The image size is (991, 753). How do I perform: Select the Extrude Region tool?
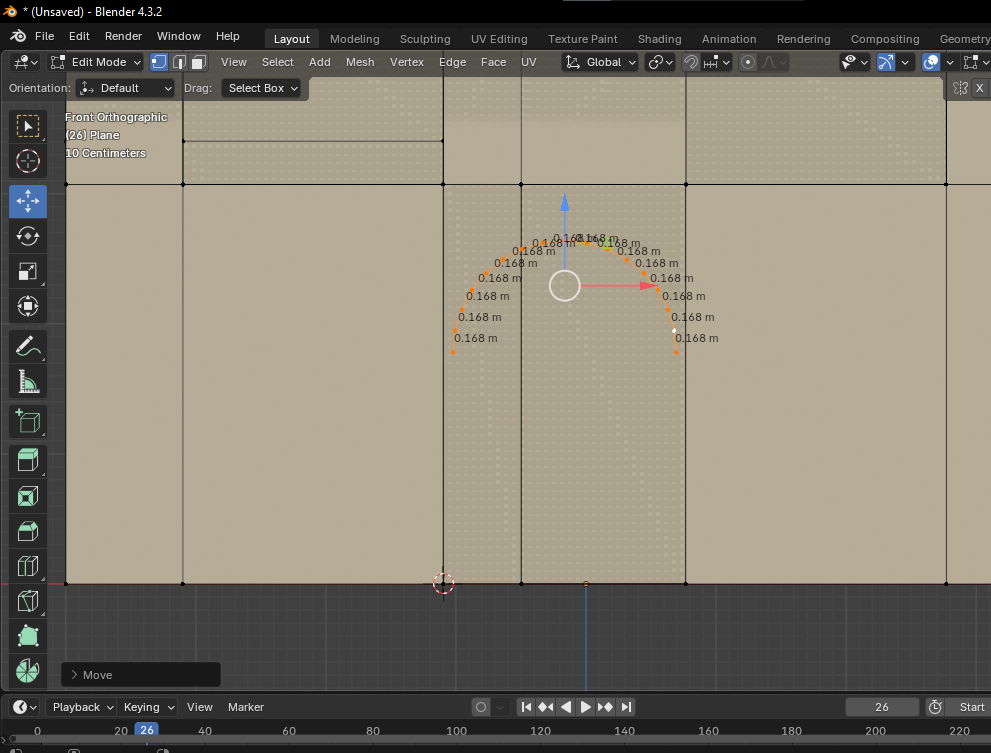(x=28, y=460)
